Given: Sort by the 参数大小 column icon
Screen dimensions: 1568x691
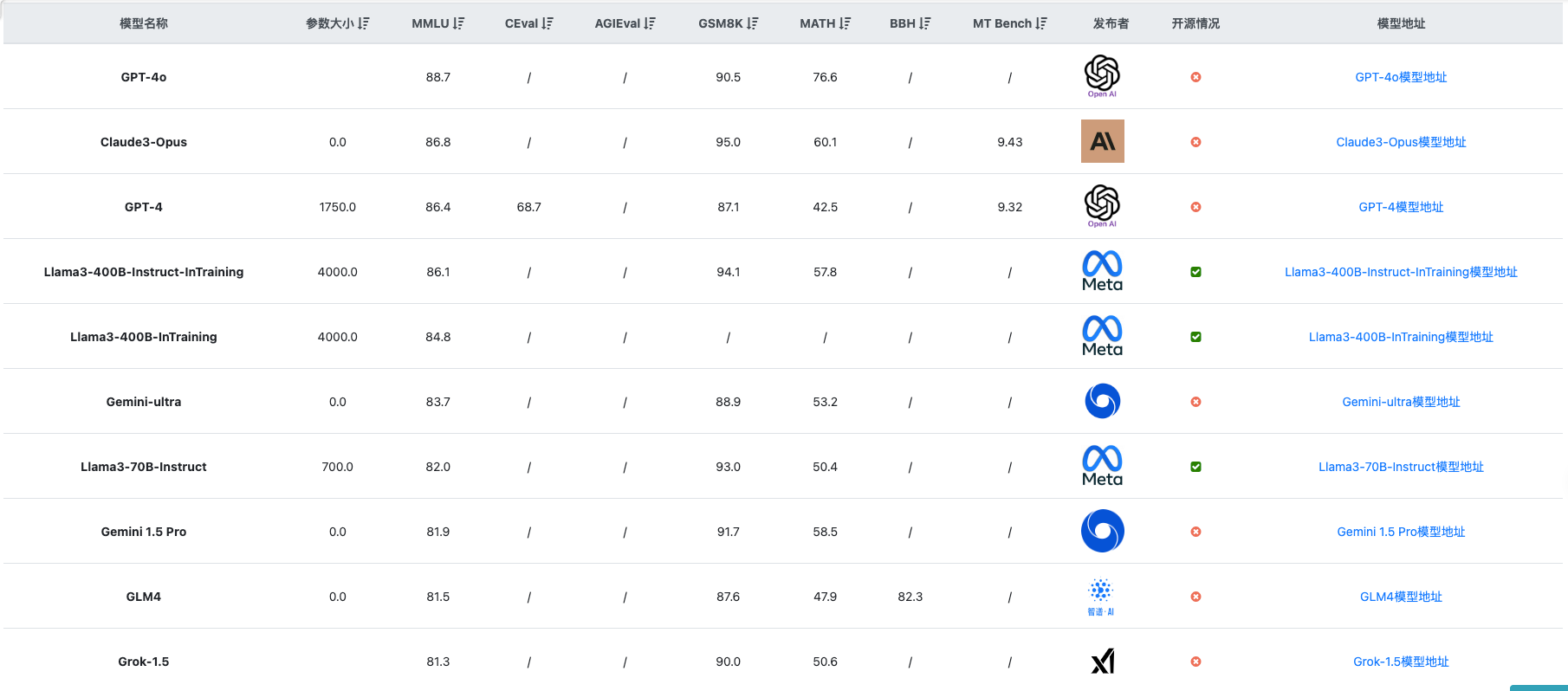Looking at the screenshot, I should click(x=364, y=23).
